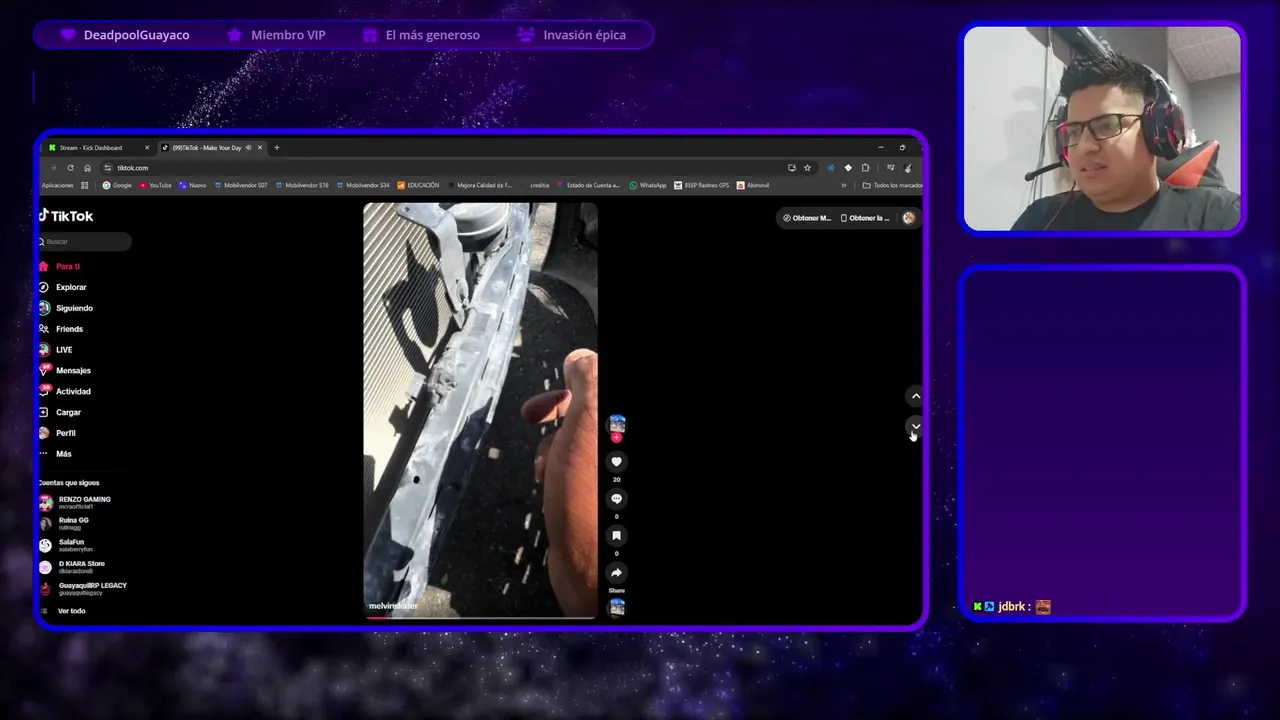Follow creator via red plus badge
Screen dimensions: 1280x720
tap(617, 437)
